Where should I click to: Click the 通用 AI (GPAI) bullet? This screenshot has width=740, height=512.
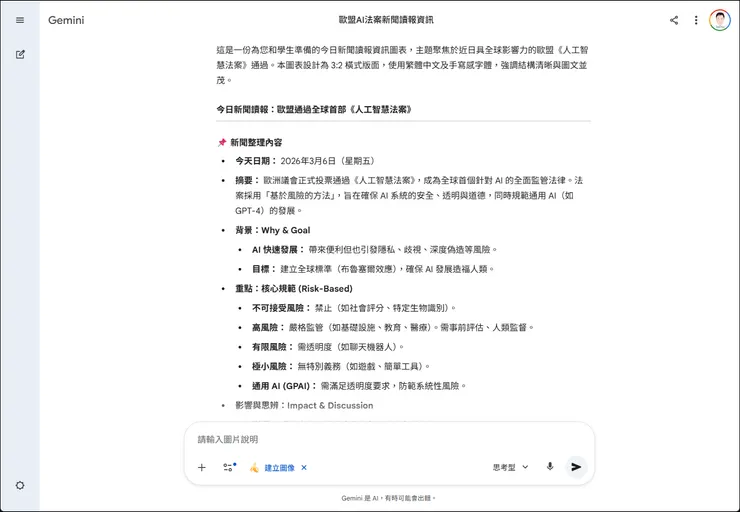[x=359, y=386]
